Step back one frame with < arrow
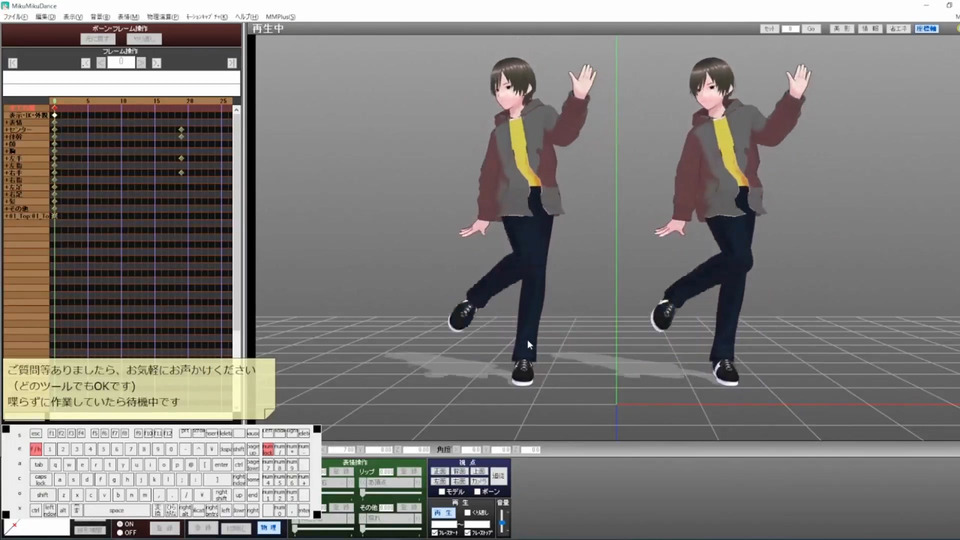Image resolution: width=960 pixels, height=540 pixels. click(x=100, y=63)
